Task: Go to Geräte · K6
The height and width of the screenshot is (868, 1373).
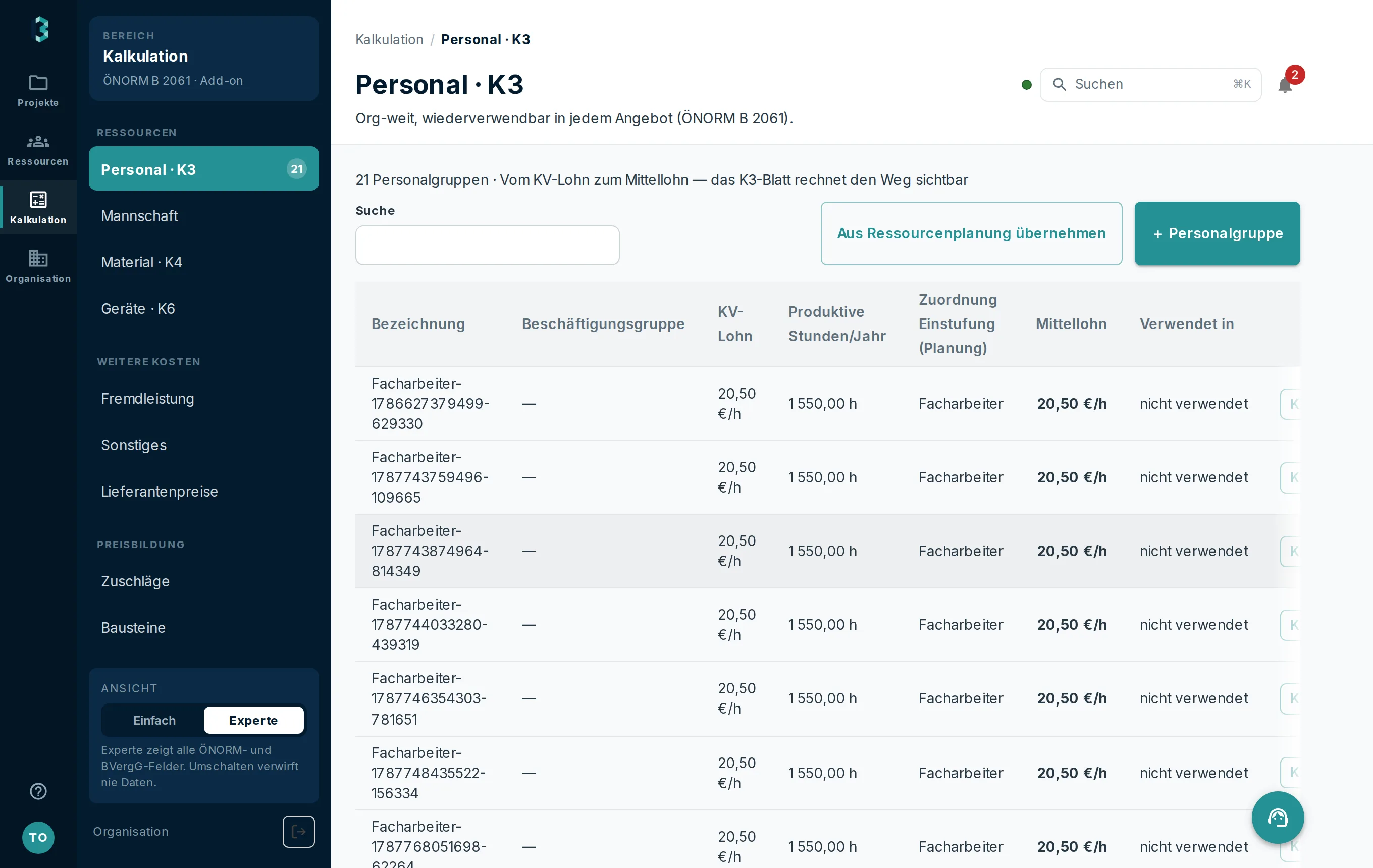Action: (x=203, y=308)
